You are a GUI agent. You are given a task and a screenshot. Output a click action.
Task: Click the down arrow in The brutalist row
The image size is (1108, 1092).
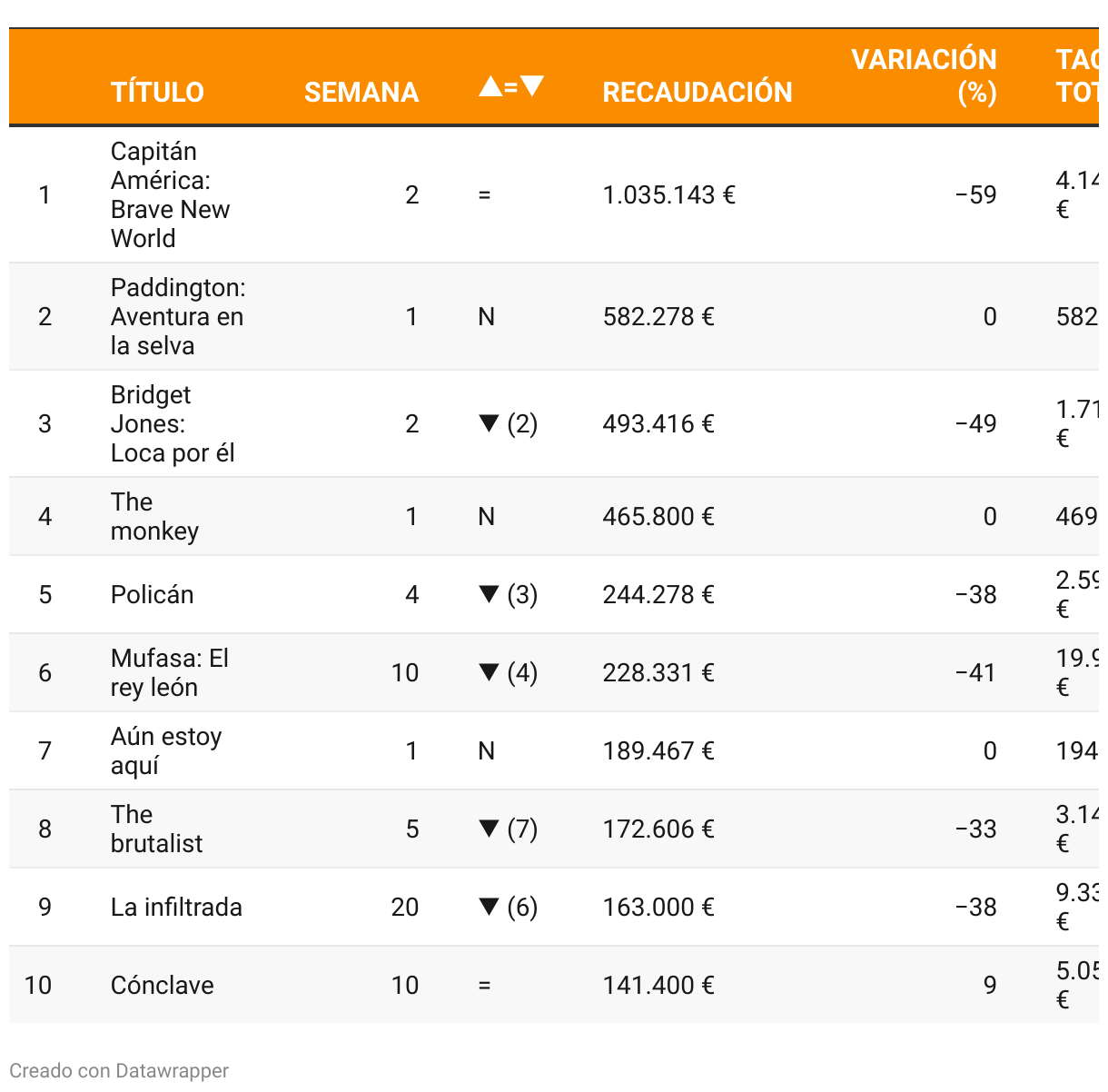click(489, 829)
